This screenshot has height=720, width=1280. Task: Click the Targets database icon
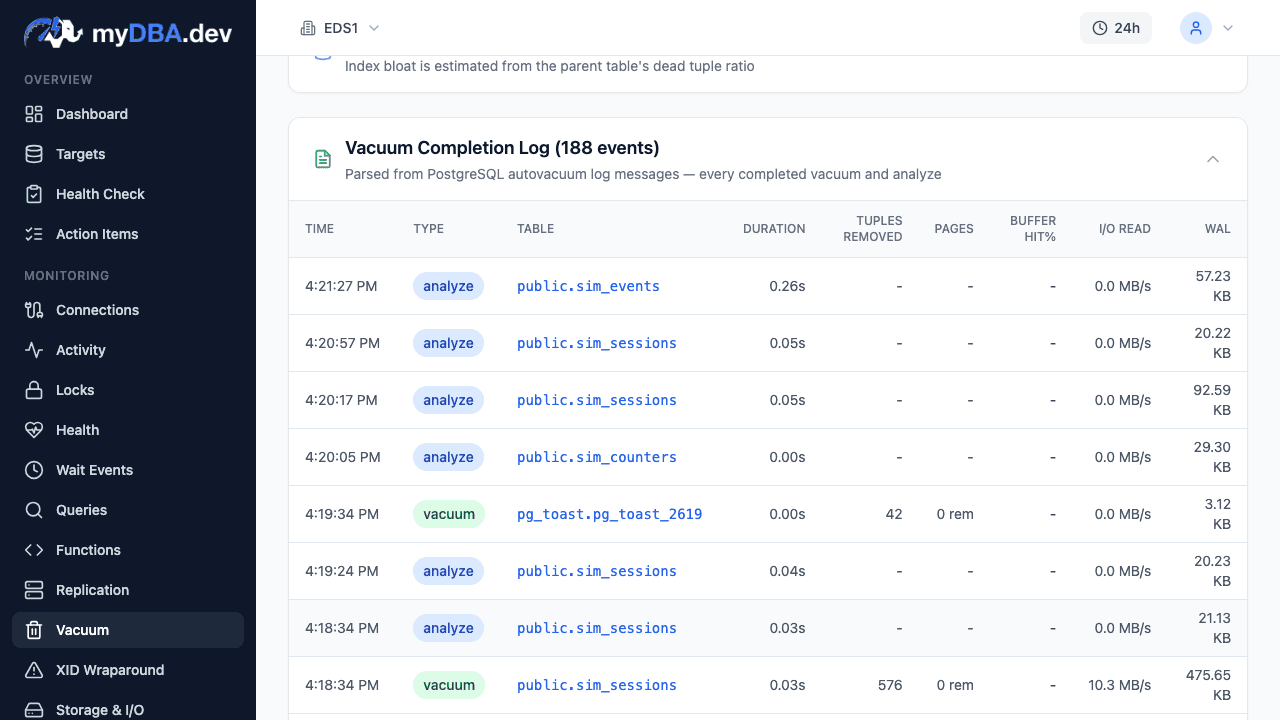(x=34, y=154)
